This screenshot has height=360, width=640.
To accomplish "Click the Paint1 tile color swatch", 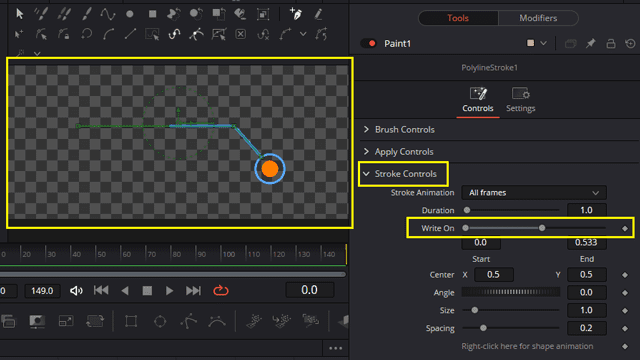I will click(x=530, y=43).
